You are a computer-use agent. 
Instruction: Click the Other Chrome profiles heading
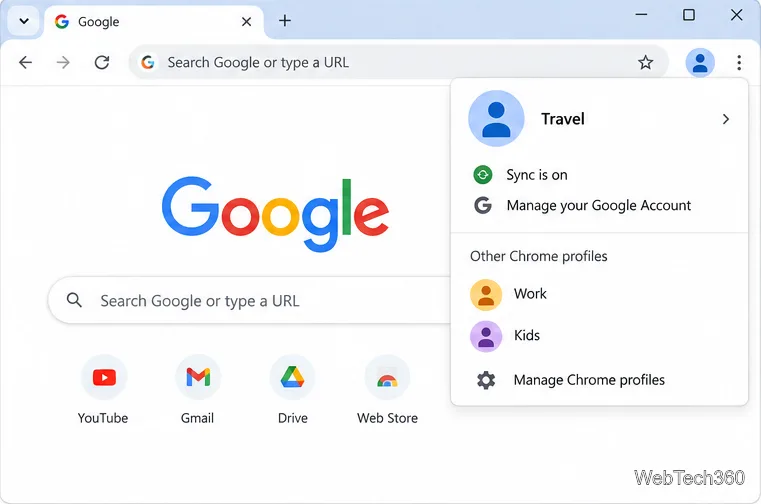[539, 256]
